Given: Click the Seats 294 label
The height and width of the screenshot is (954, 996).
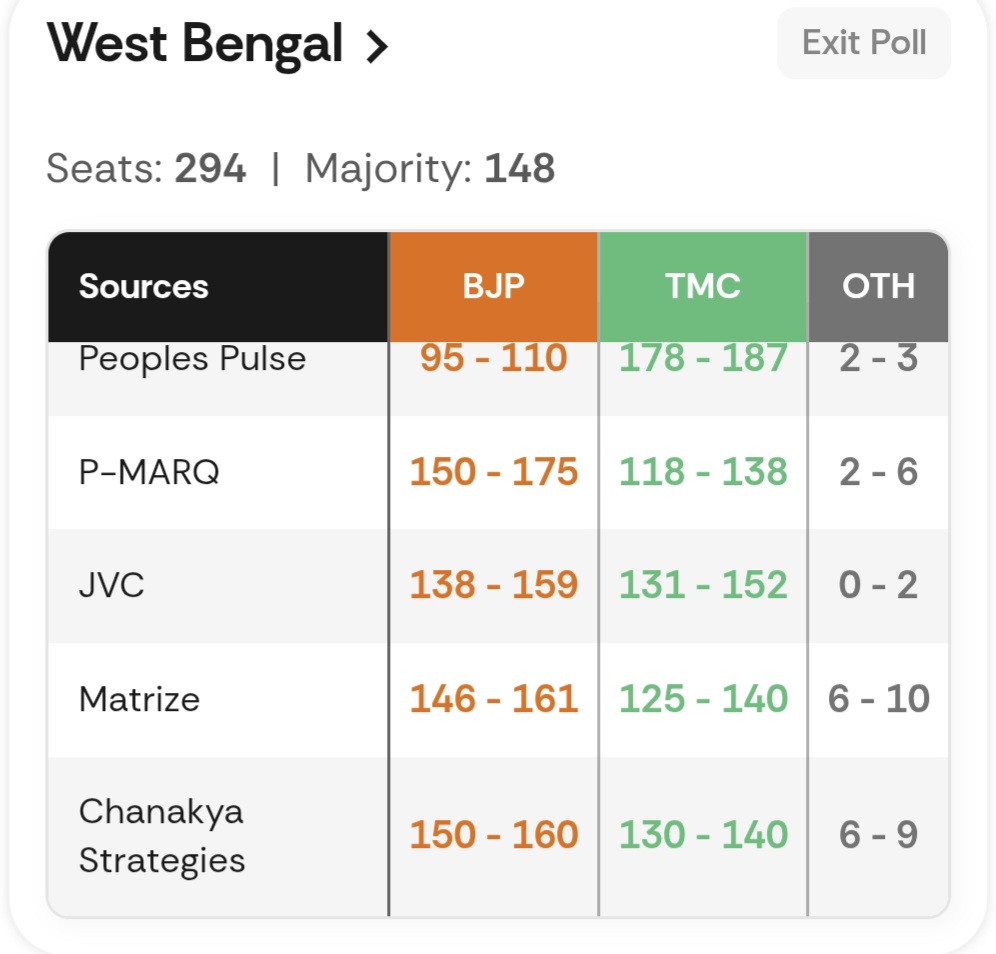Looking at the screenshot, I should click(146, 169).
